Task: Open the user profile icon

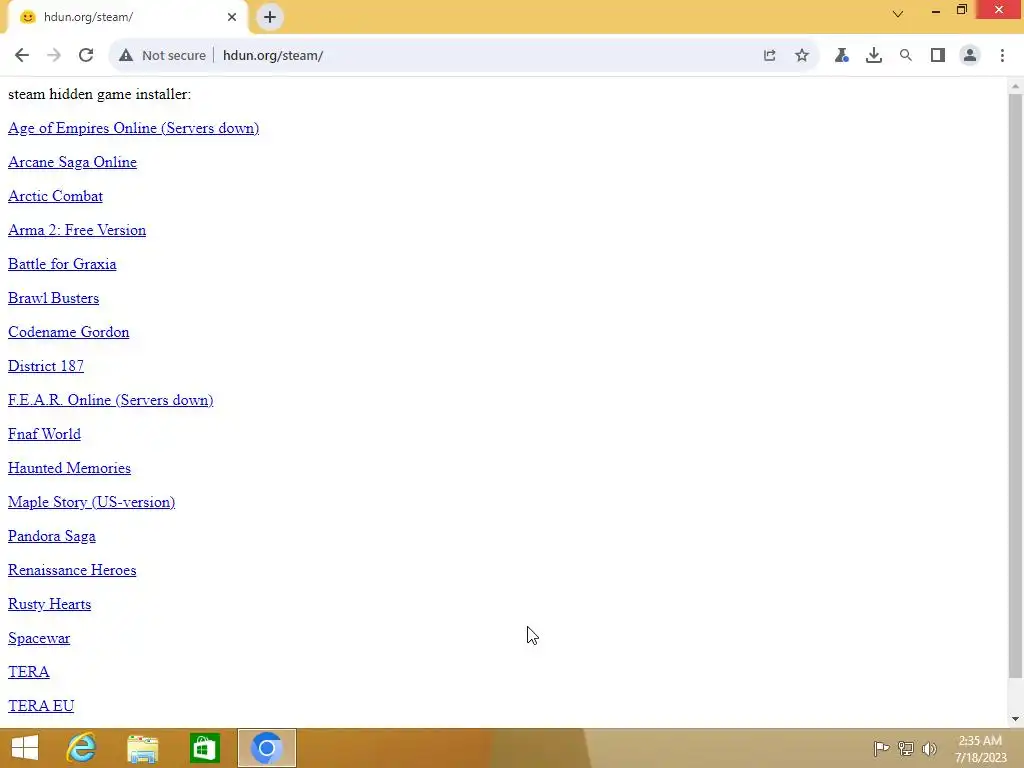Action: pyautogui.click(x=970, y=56)
